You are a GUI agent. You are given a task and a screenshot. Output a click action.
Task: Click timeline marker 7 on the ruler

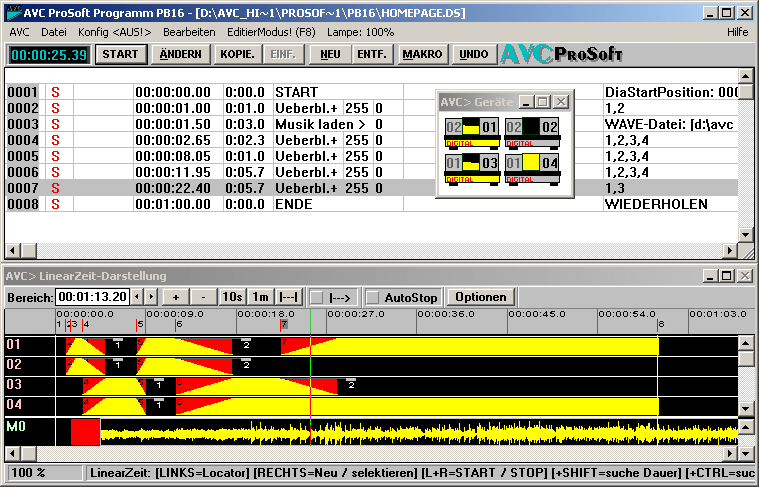[284, 324]
